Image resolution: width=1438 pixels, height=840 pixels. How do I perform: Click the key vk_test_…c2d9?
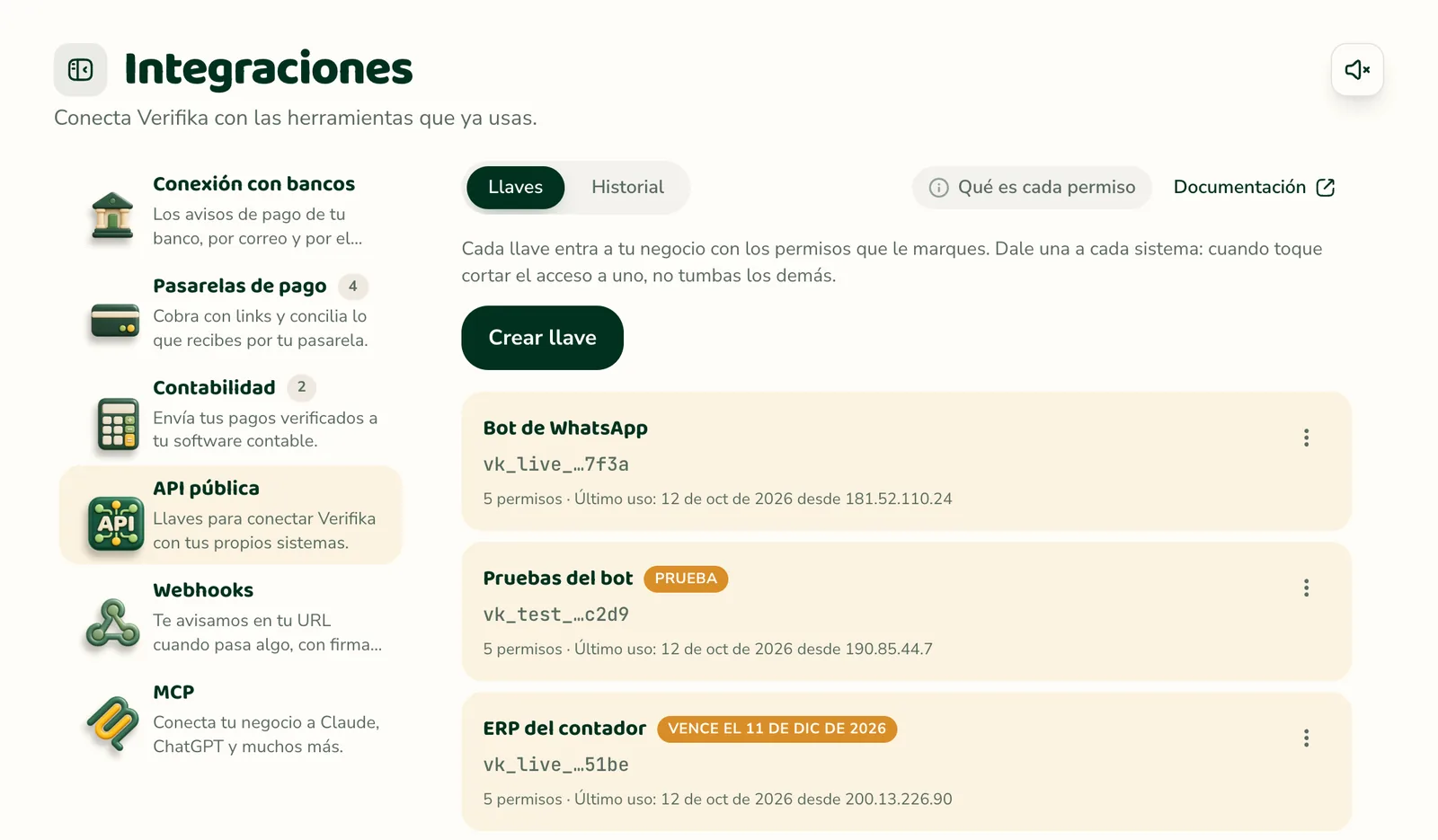pyautogui.click(x=555, y=615)
